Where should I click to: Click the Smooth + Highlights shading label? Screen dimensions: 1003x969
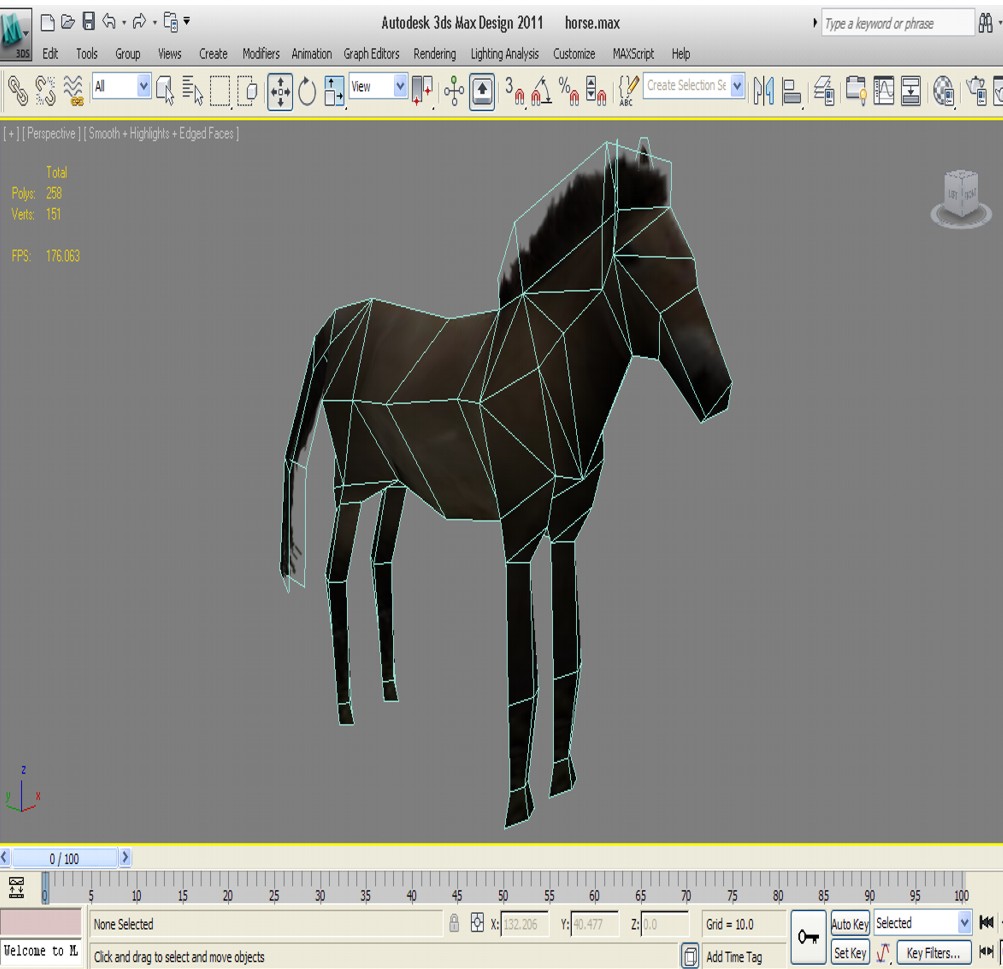[161, 134]
